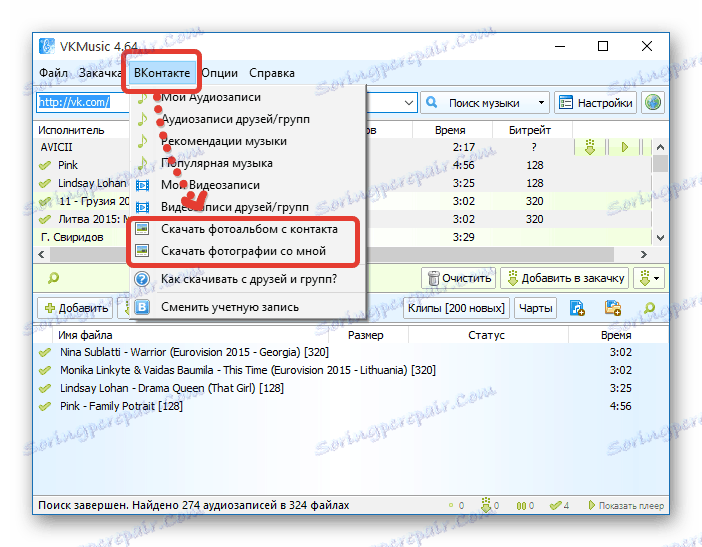Viewport: 702px width, 547px height.
Task: Choose Скачать фотографии со мной
Action: 248,251
